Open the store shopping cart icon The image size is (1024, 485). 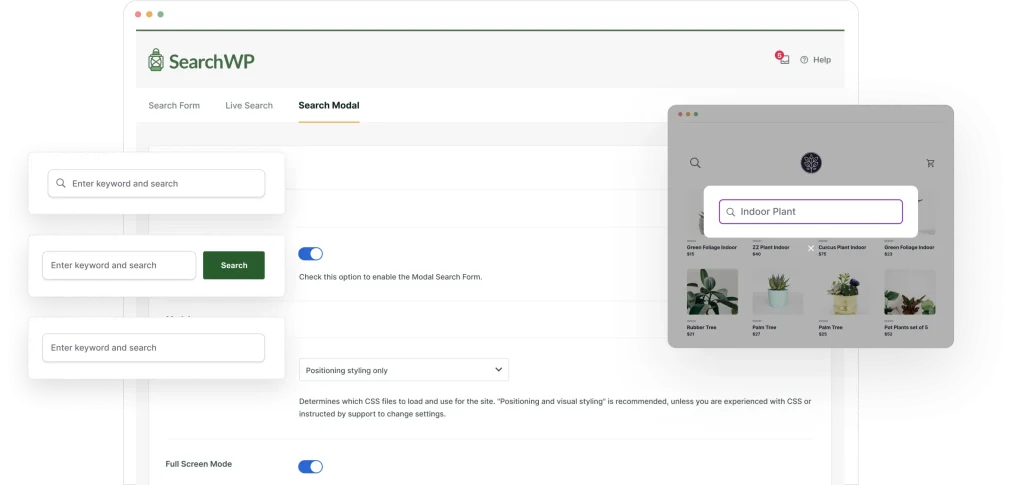coord(930,163)
